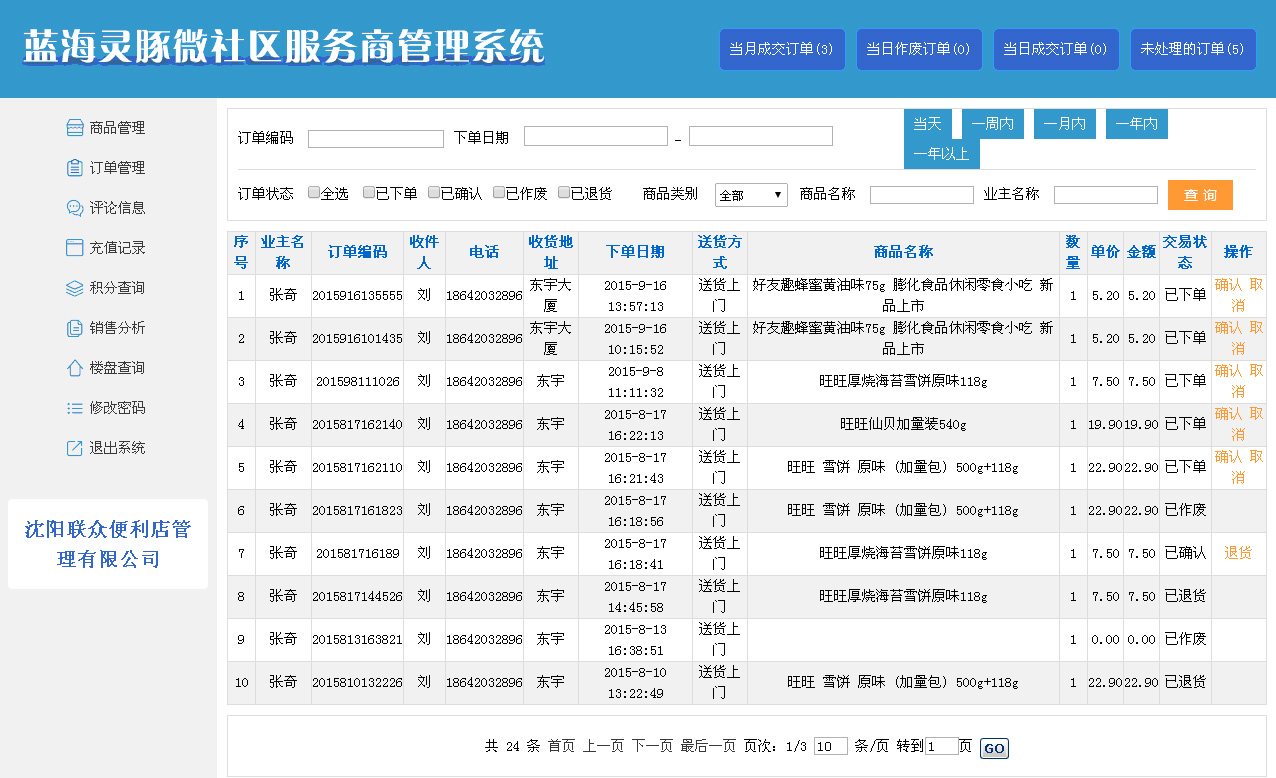
Task: Open 修改密码 in the sidebar menu
Action: click(117, 408)
